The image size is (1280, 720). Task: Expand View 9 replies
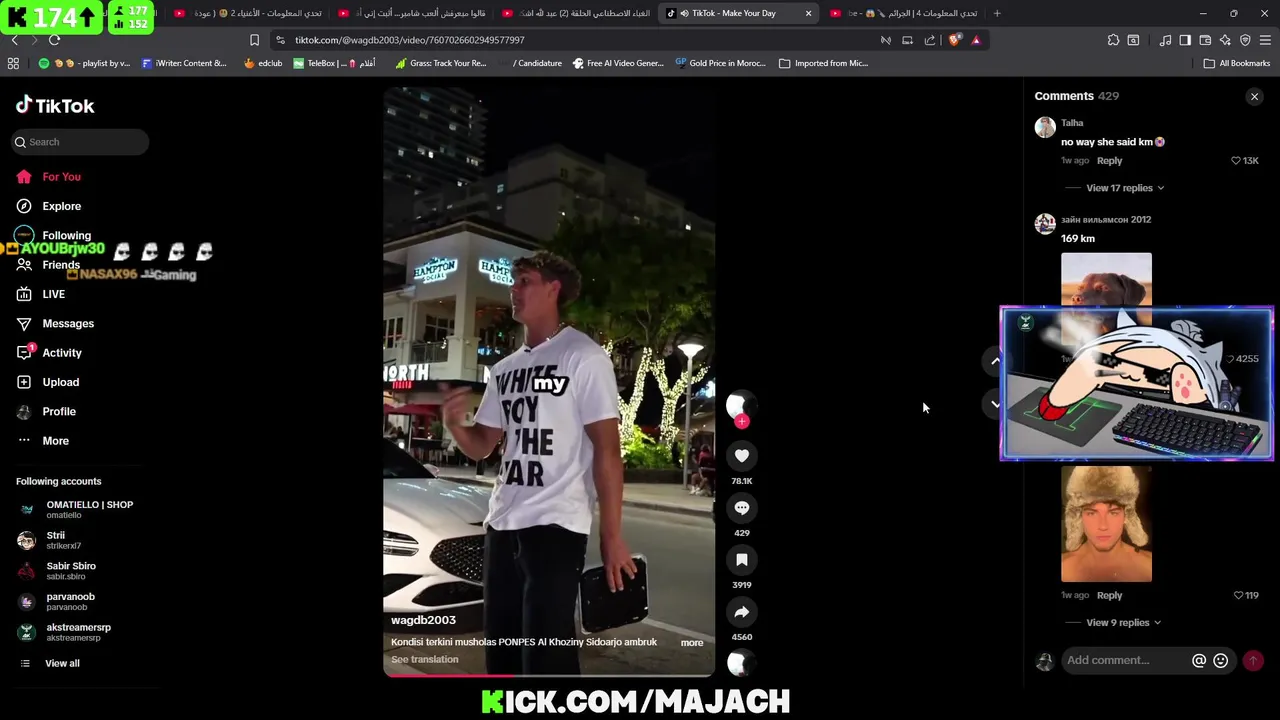1124,623
